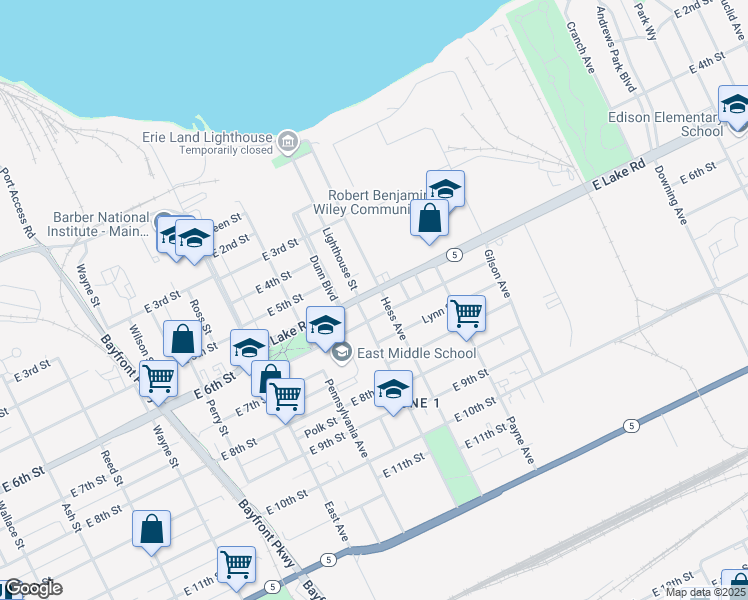The width and height of the screenshot is (748, 600).
Task: Open the school marker at Lighthouse St and Lake Rd
Action: [x=325, y=326]
